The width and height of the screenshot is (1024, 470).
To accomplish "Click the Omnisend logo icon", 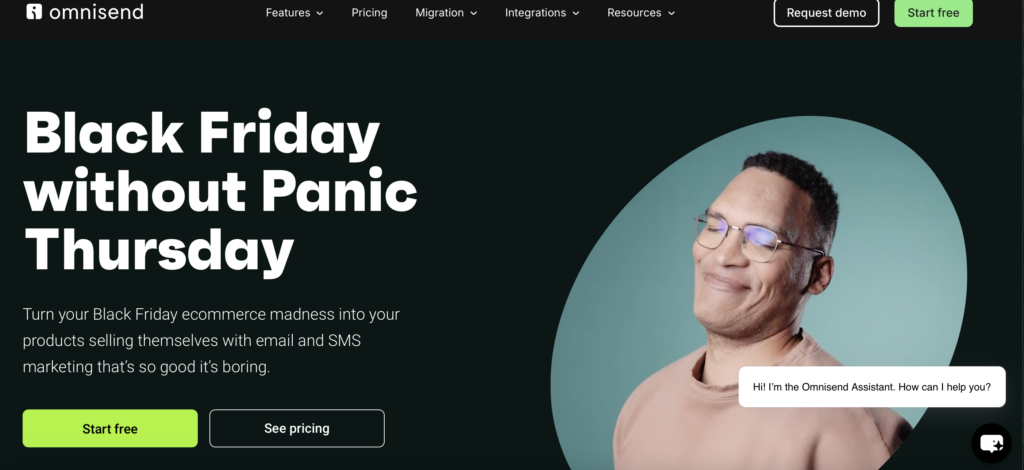I will (x=34, y=11).
